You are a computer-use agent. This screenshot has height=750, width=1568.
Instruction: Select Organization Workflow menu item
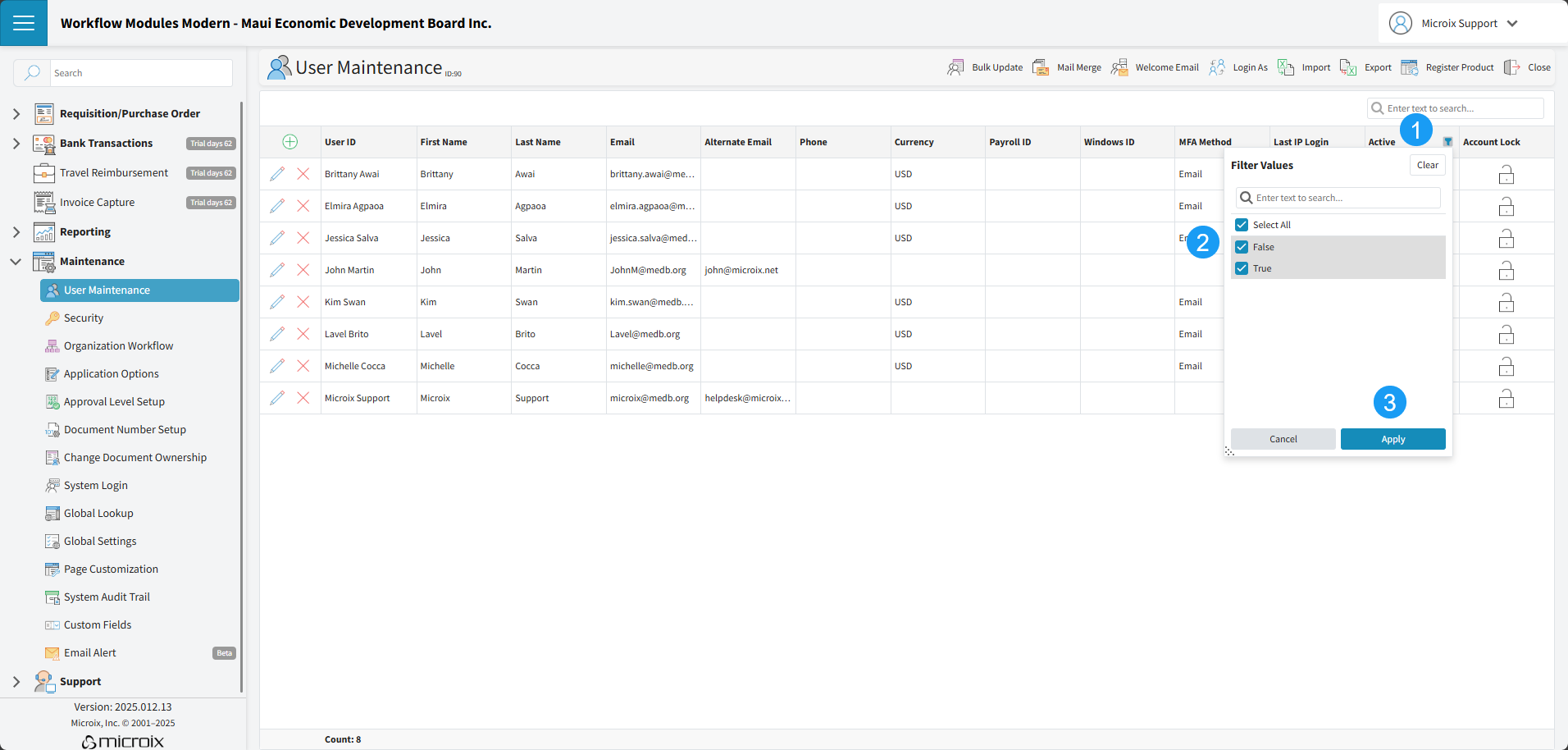[x=118, y=346]
